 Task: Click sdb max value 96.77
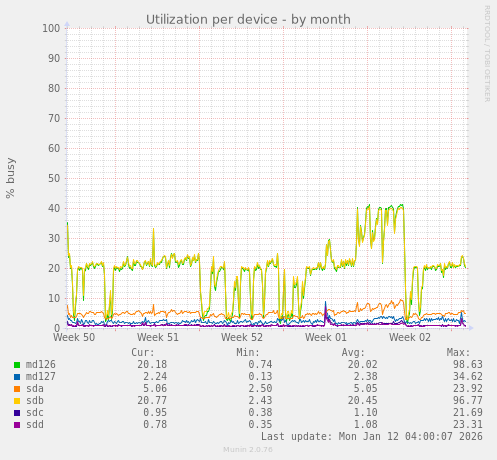pyautogui.click(x=468, y=401)
